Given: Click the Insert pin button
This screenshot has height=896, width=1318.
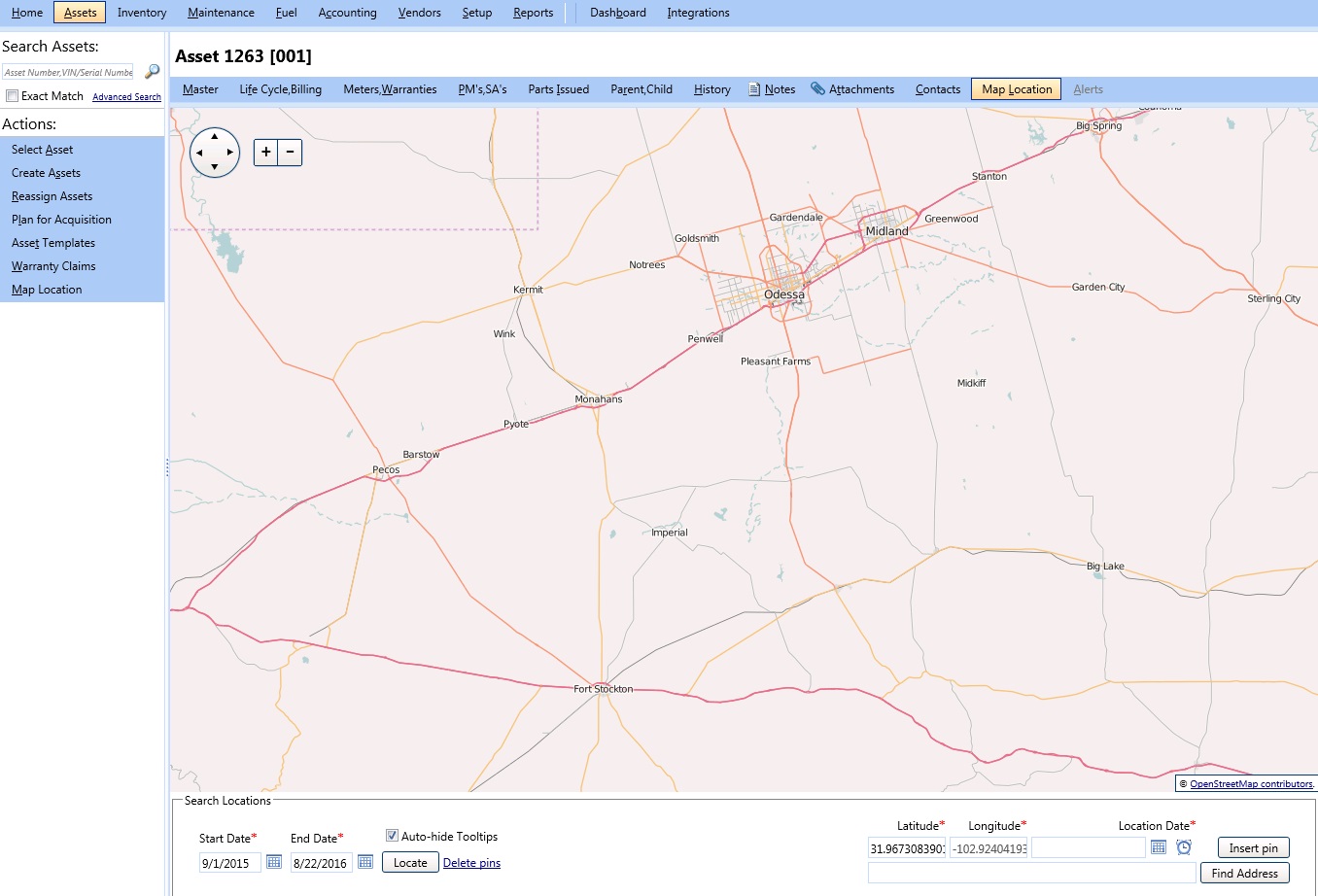Looking at the screenshot, I should [x=1253, y=847].
